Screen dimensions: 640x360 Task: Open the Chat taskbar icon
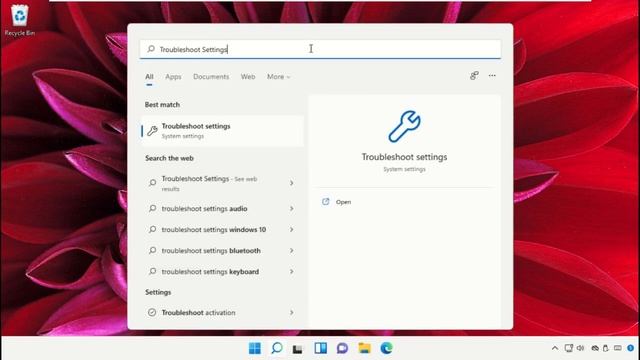(x=342, y=348)
